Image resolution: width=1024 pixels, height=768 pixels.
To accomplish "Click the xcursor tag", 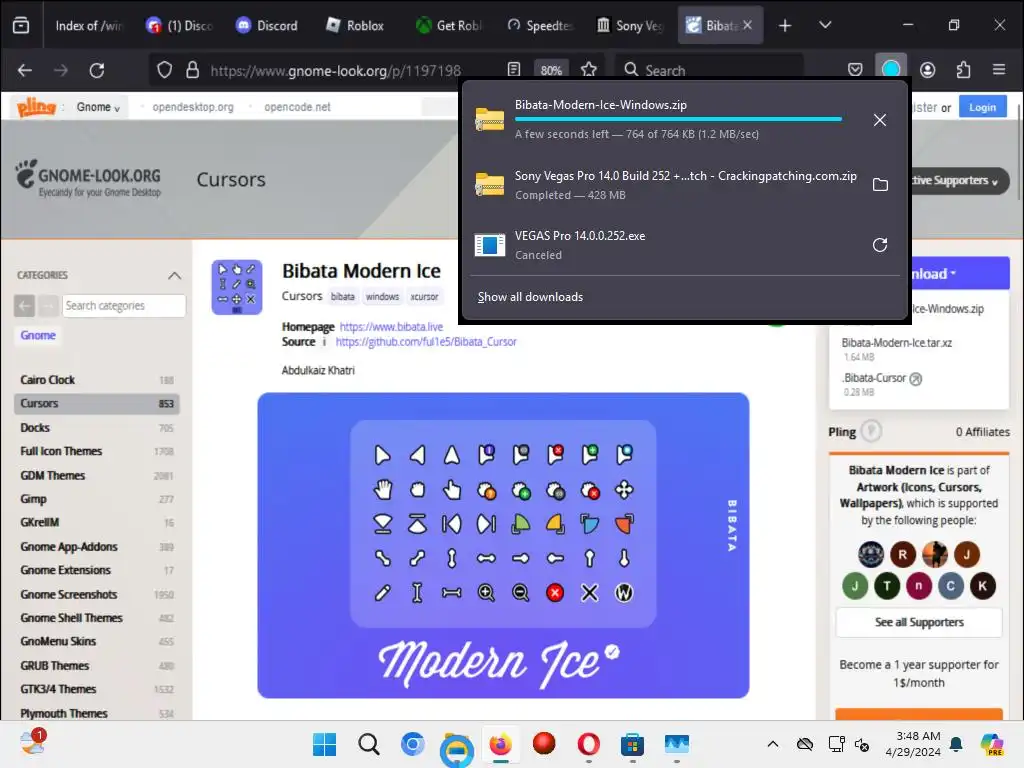I will 424,296.
